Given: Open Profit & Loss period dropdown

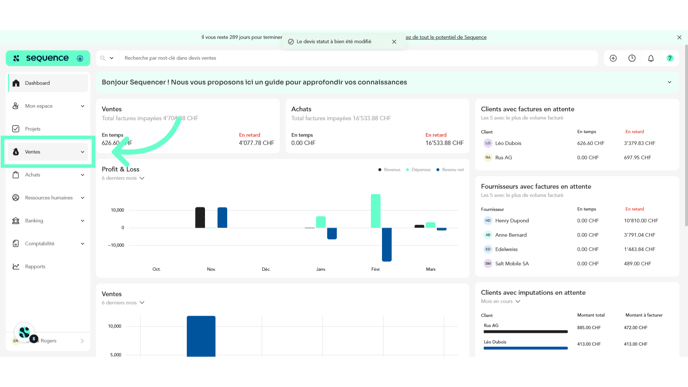Looking at the screenshot, I should point(123,178).
